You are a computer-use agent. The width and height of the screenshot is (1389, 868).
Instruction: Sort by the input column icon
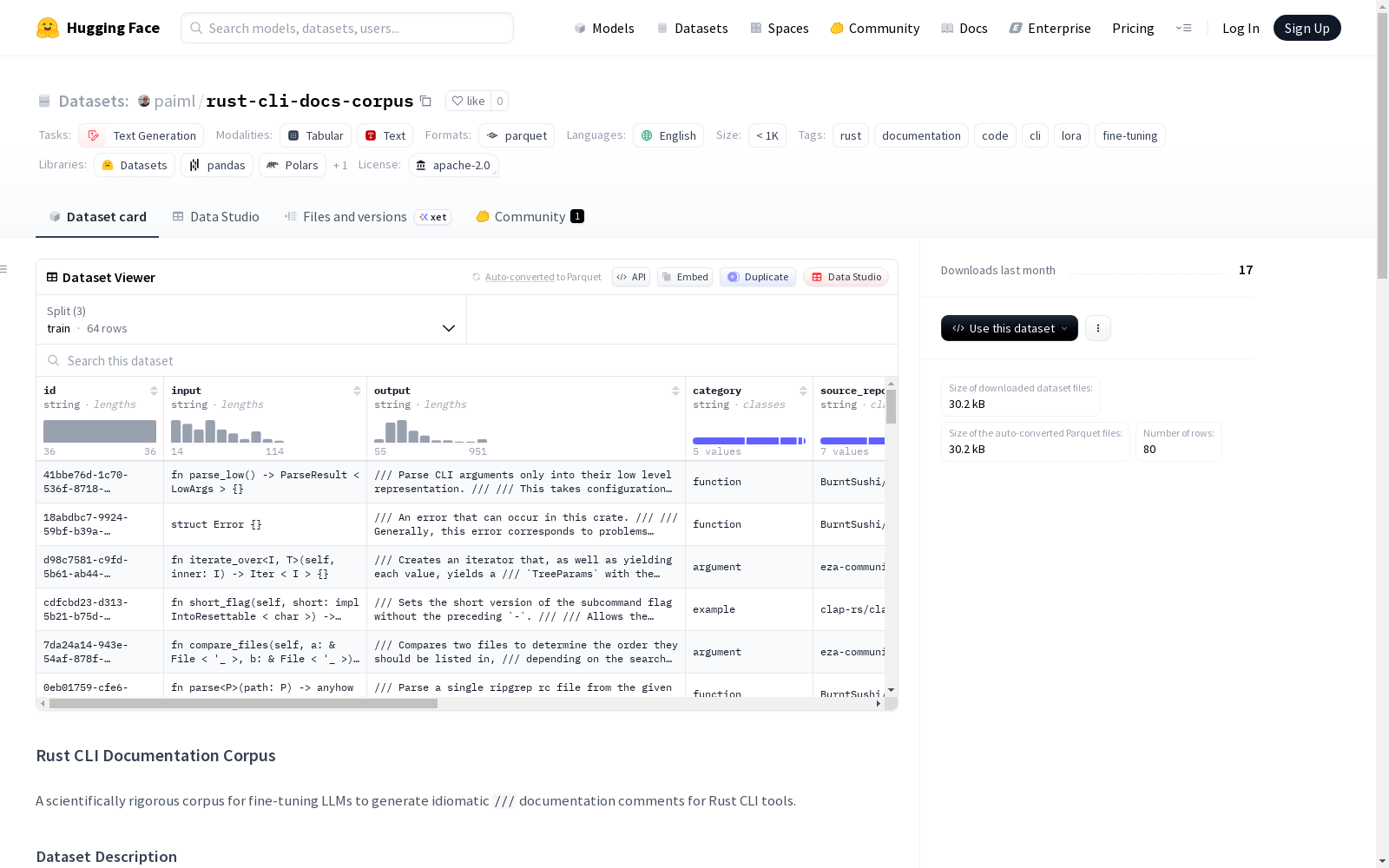357,391
